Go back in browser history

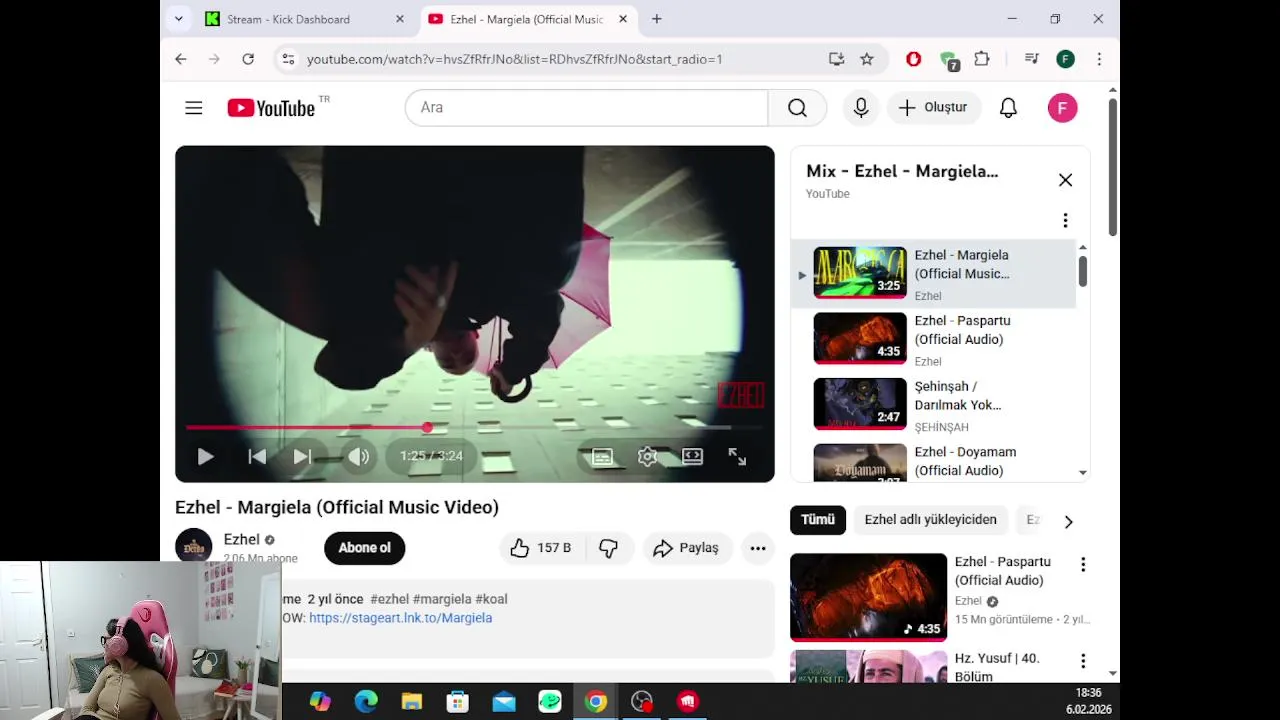[181, 59]
